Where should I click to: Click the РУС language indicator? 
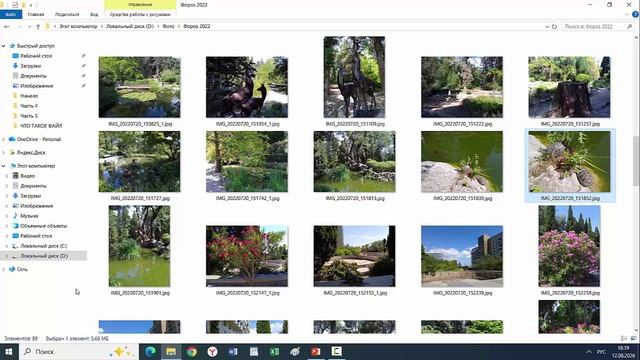point(601,351)
